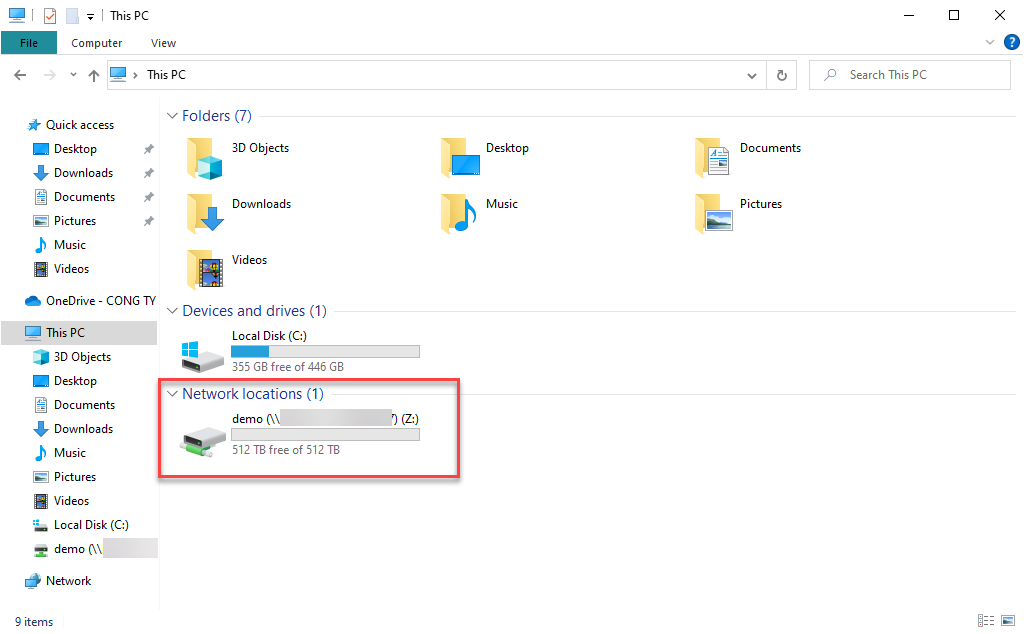The image size is (1024, 634).
Task: Switch to the Computer ribbon tab
Action: click(96, 43)
